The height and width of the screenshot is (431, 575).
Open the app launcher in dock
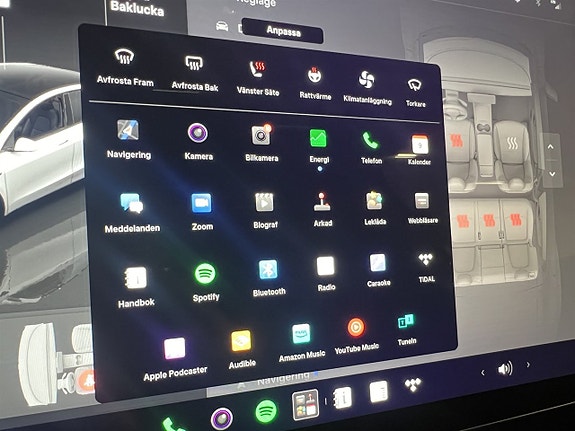[305, 405]
